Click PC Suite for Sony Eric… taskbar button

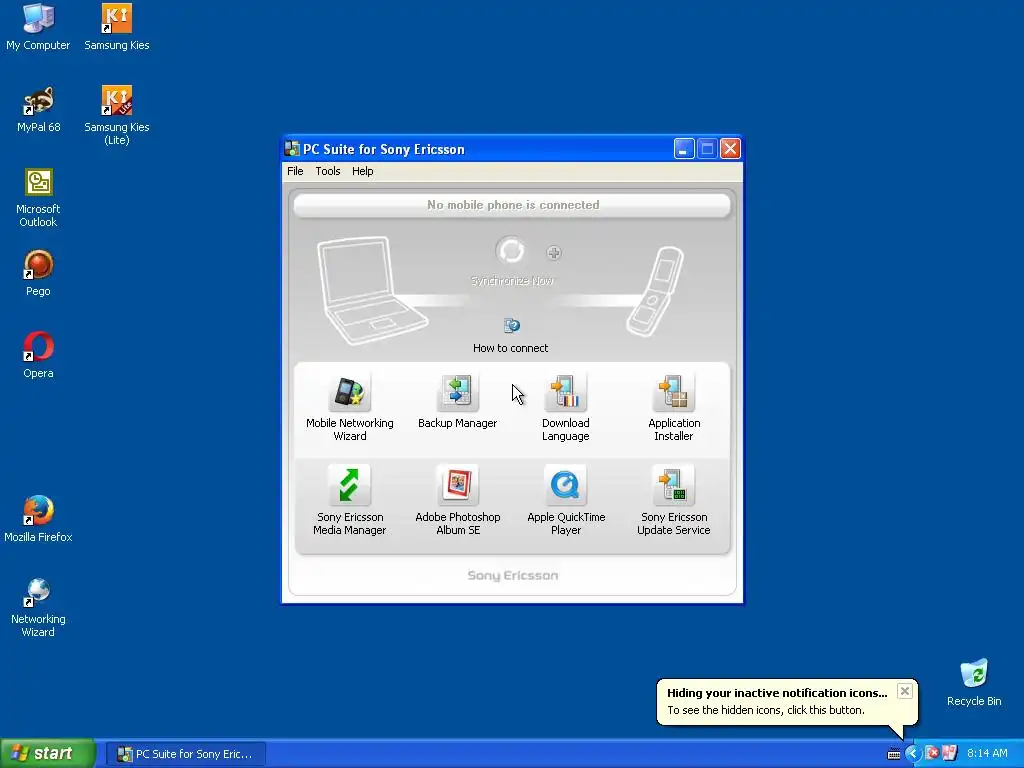coord(185,754)
